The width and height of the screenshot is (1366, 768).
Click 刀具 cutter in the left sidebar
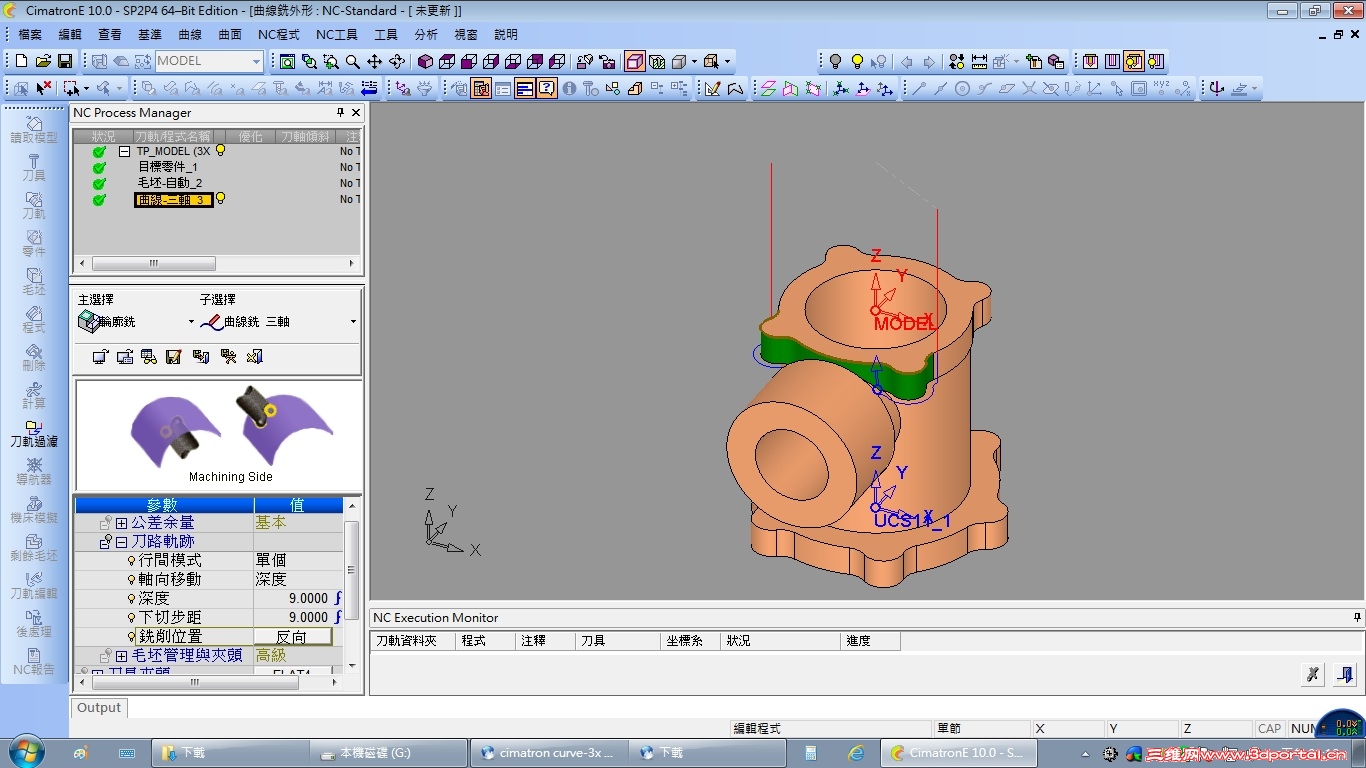[34, 167]
